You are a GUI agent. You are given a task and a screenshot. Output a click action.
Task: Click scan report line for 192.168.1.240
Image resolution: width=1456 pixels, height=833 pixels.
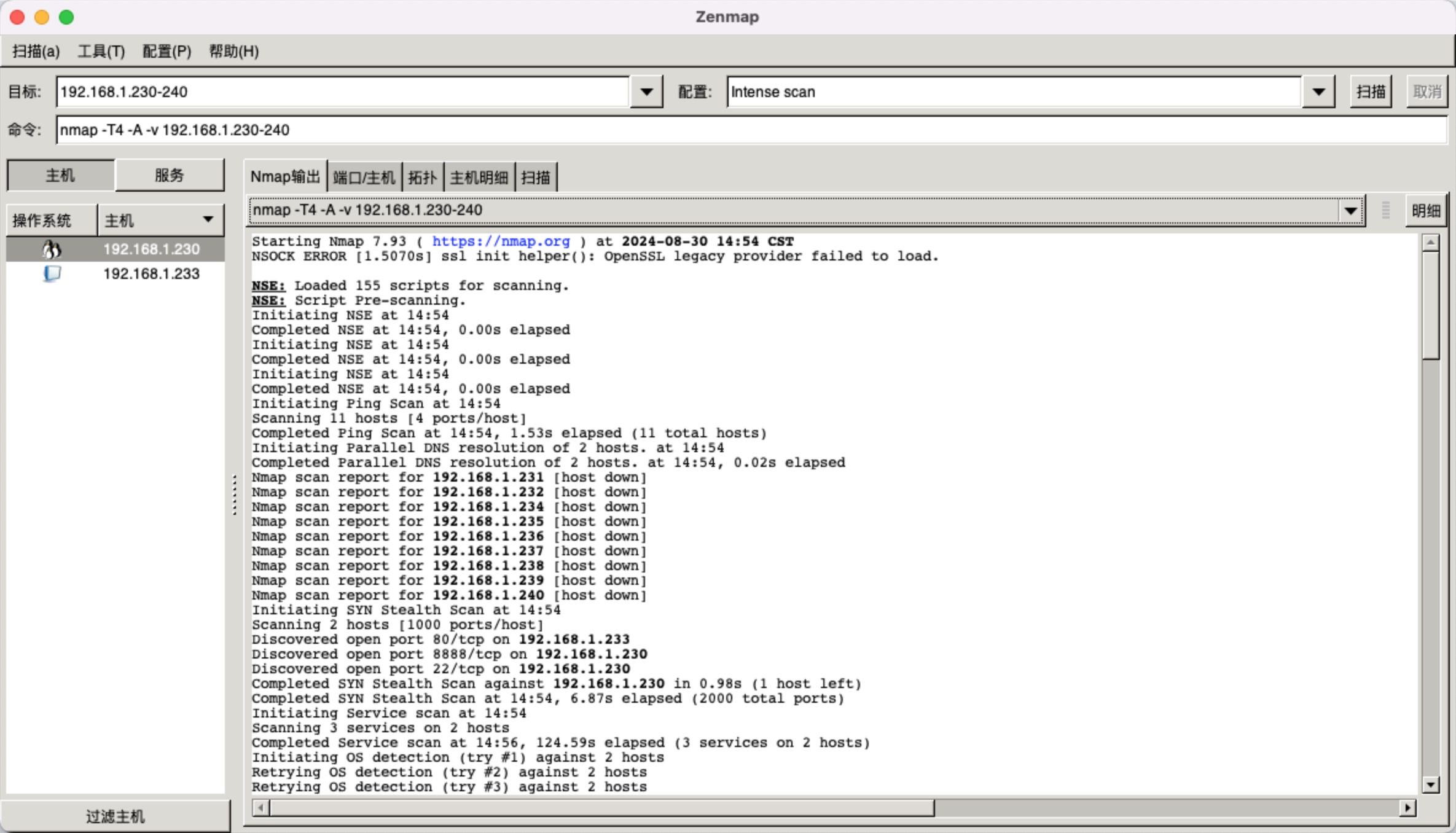449,595
